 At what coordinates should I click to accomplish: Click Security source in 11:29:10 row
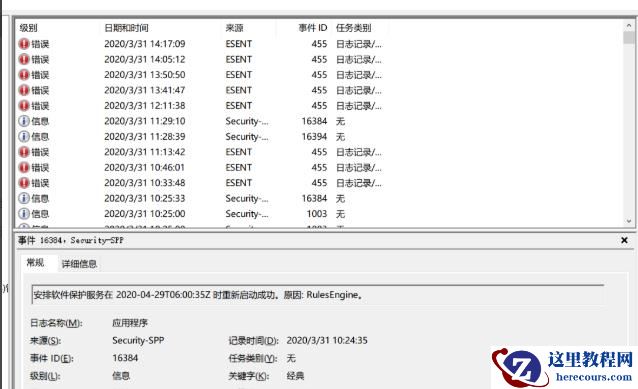point(247,121)
